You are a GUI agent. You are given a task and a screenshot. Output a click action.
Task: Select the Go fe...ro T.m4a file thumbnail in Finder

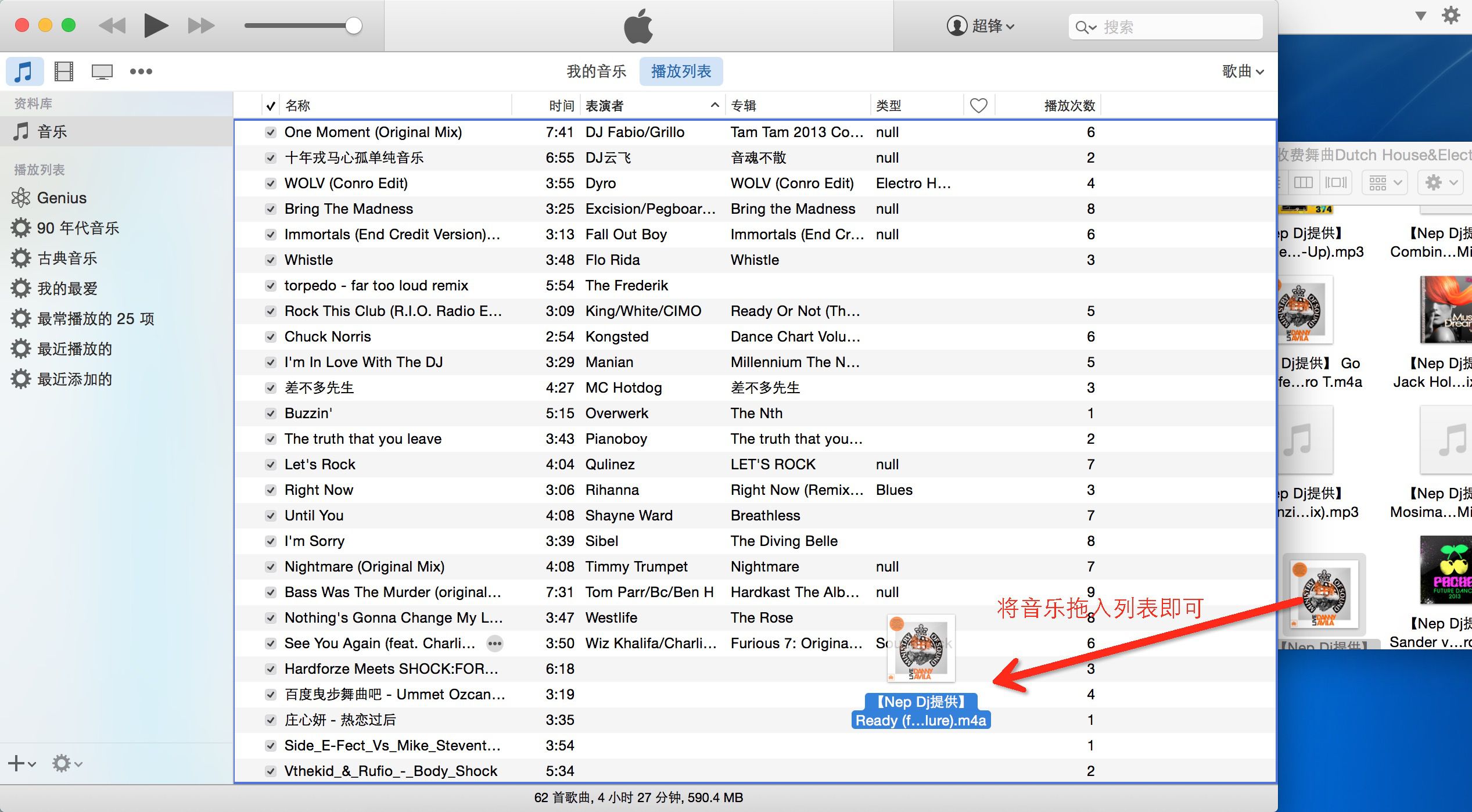click(1305, 311)
